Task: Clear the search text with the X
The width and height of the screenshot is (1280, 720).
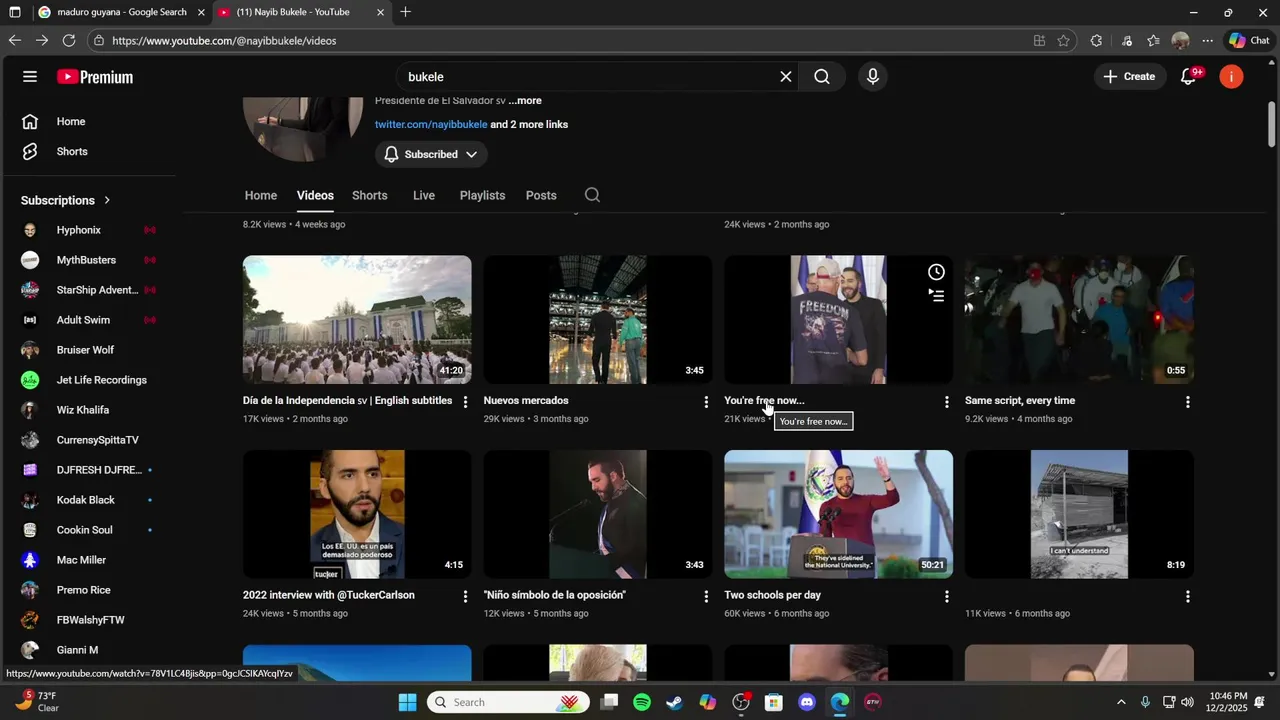Action: [x=786, y=77]
